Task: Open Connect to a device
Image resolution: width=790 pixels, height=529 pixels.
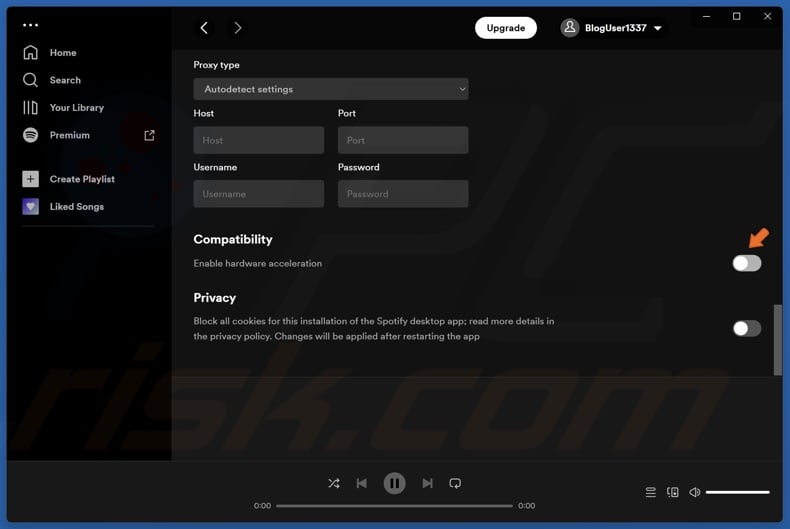Action: pos(673,492)
